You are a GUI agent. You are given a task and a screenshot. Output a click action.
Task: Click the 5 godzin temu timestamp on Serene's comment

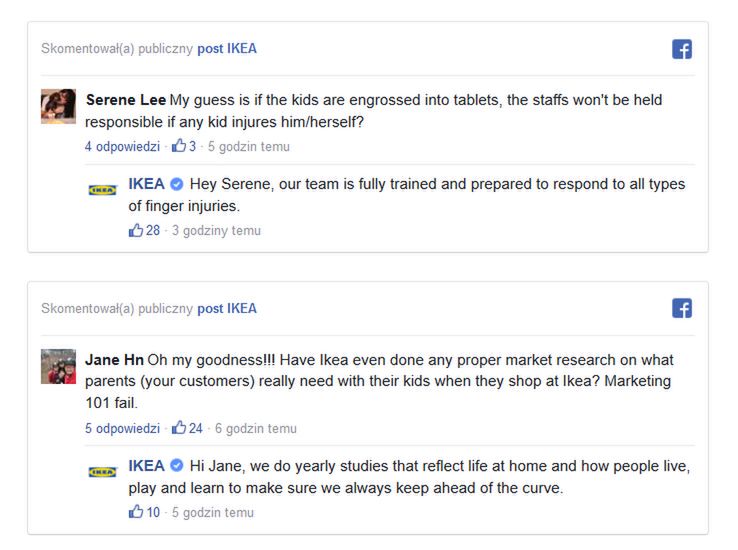(249, 147)
